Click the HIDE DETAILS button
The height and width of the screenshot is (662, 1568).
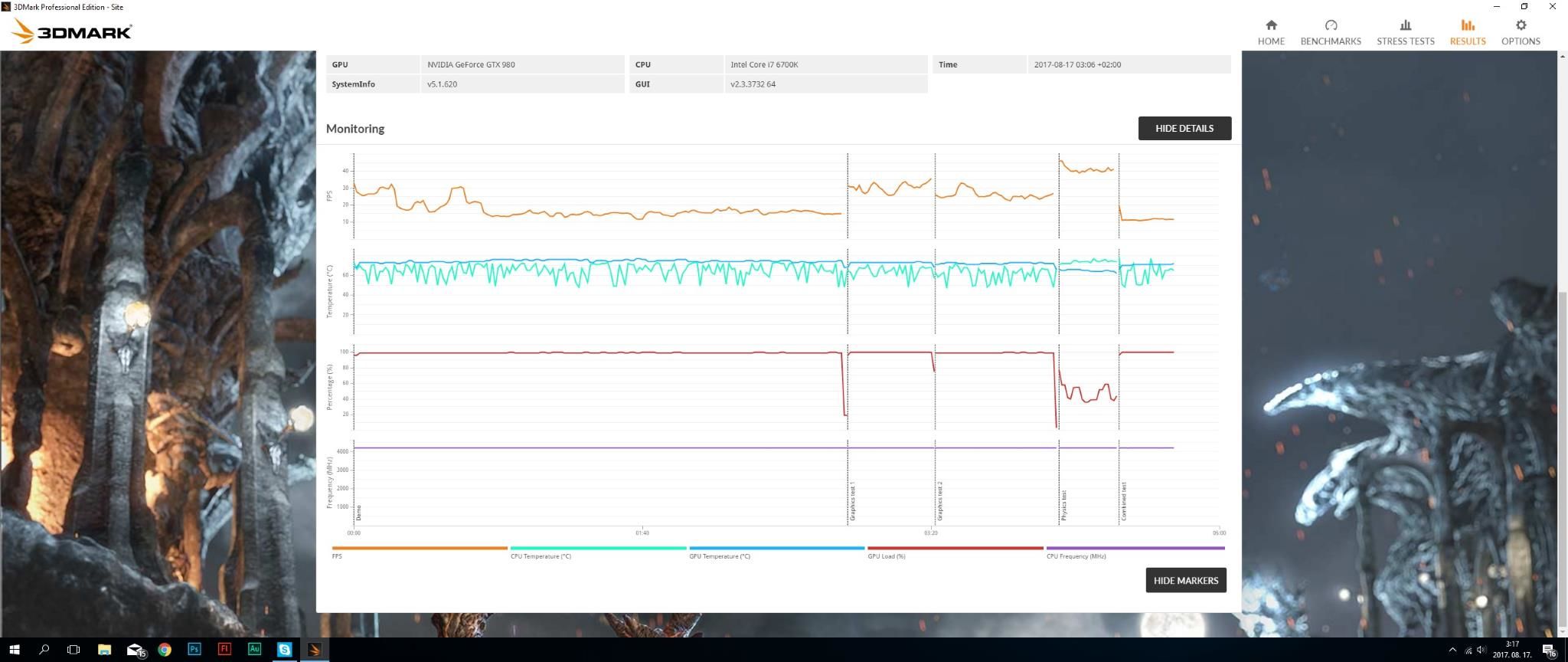1184,128
